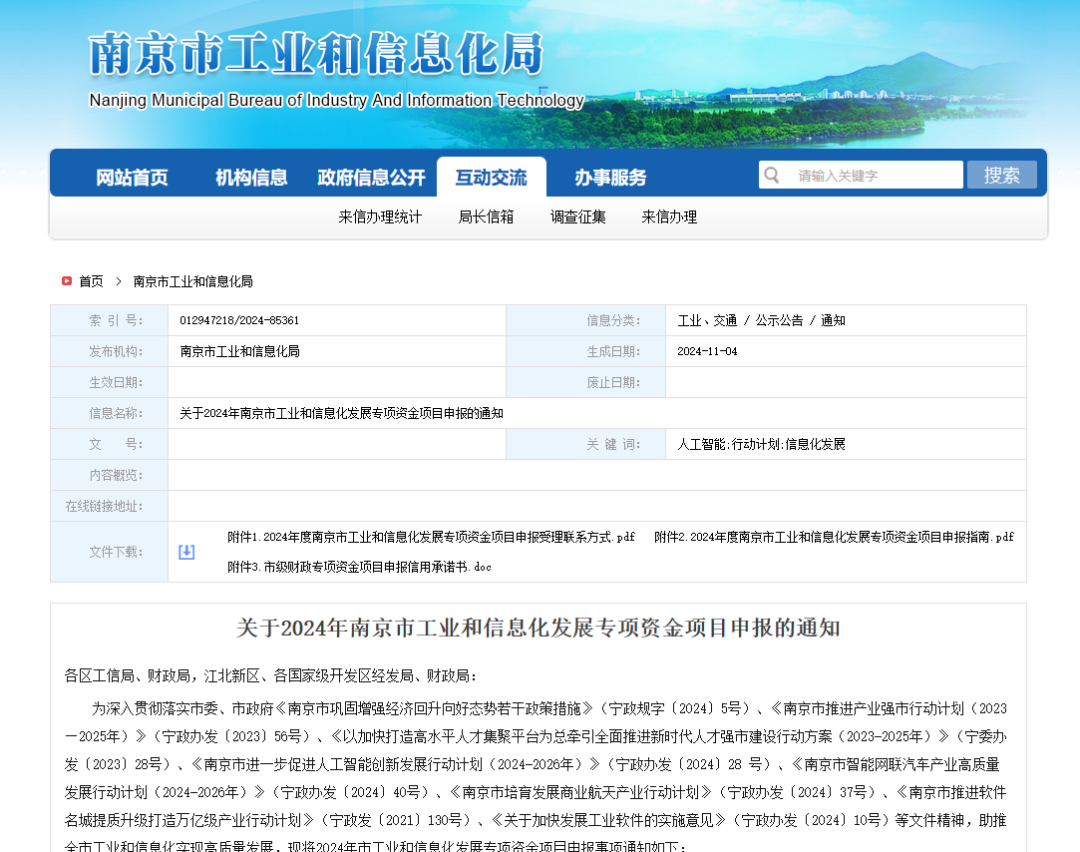Image resolution: width=1080 pixels, height=852 pixels.
Task: Download 附件2 项目申报指南.pdf attachment
Action: click(834, 537)
